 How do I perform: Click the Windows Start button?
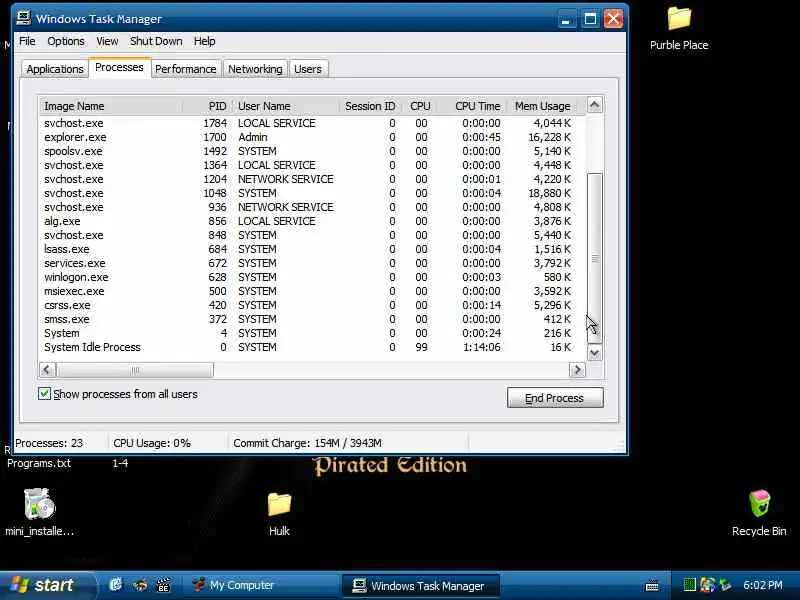(x=47, y=585)
